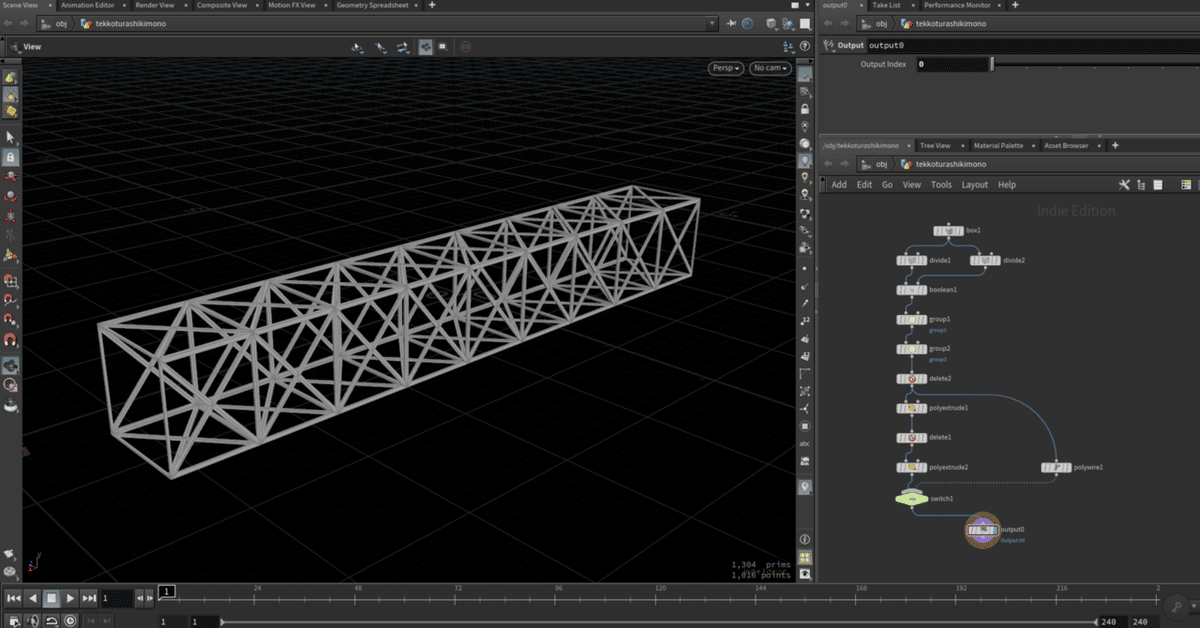Open network editor wrench tools icon
The width and height of the screenshot is (1200, 628).
[1124, 185]
